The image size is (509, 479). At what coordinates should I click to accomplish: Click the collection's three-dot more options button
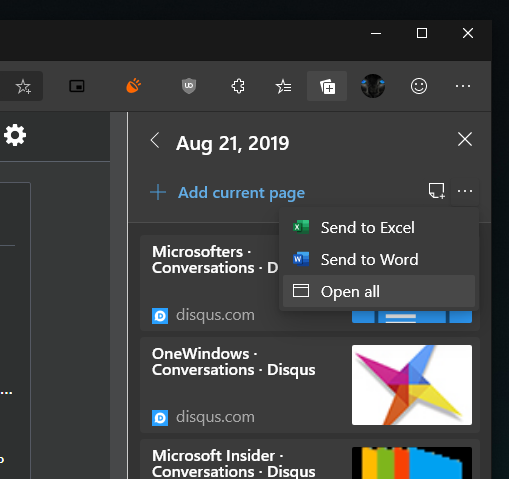tap(465, 191)
